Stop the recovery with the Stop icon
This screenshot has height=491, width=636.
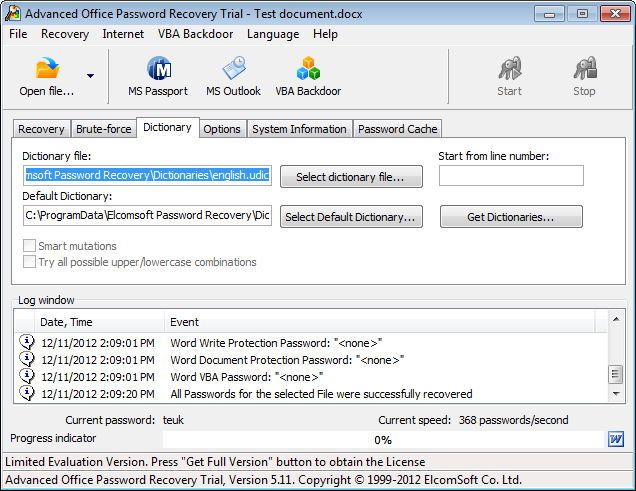coord(585,68)
